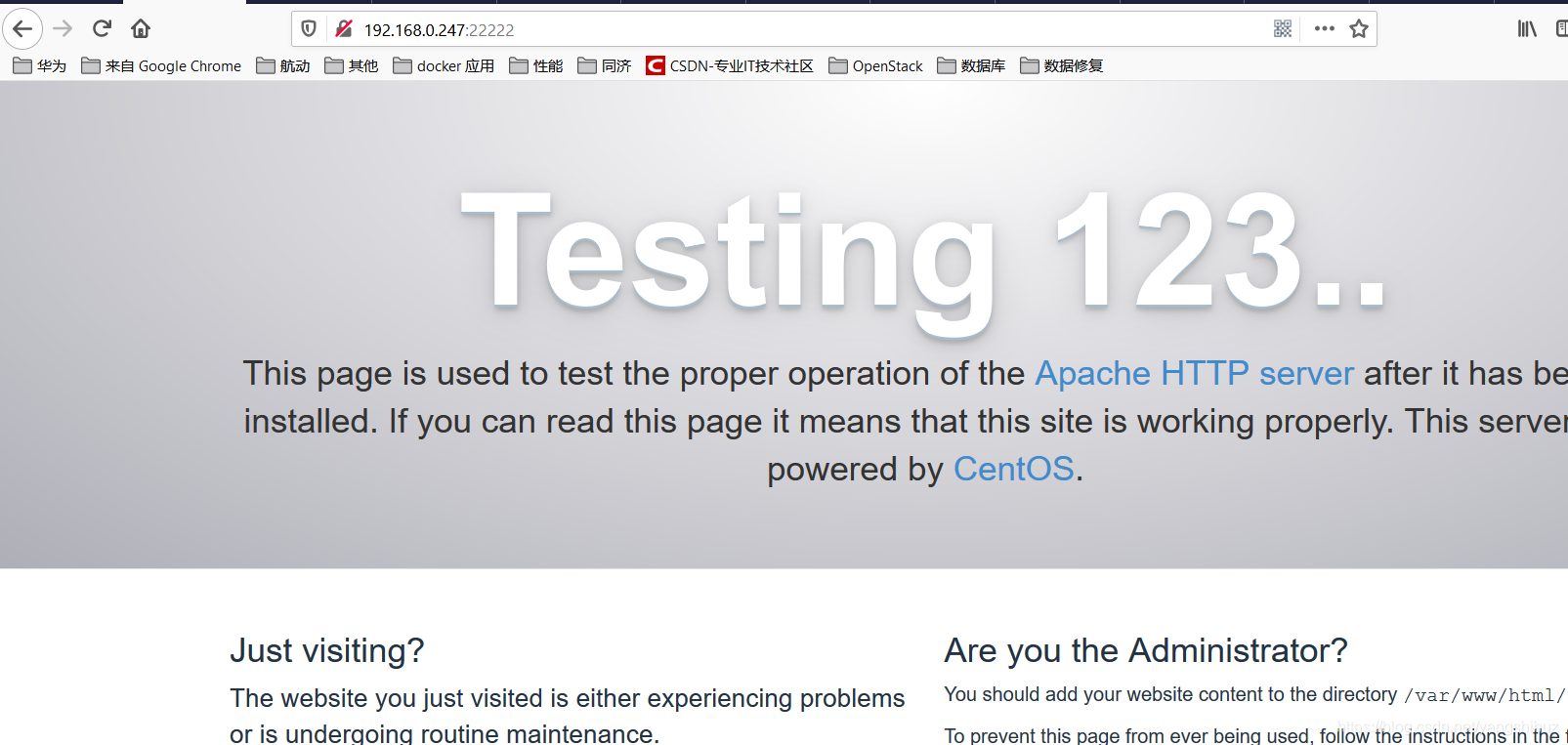Image resolution: width=1568 pixels, height=745 pixels.
Task: Expand the 航动 bookmark folder
Action: [283, 65]
